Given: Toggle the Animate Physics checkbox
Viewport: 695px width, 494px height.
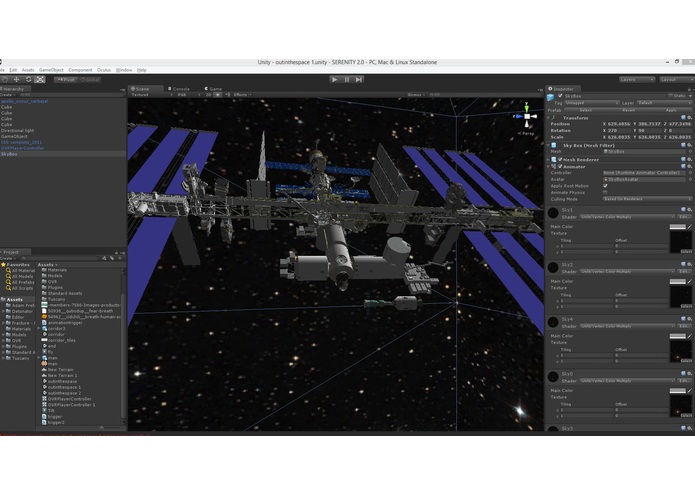Looking at the screenshot, I should click(605, 193).
